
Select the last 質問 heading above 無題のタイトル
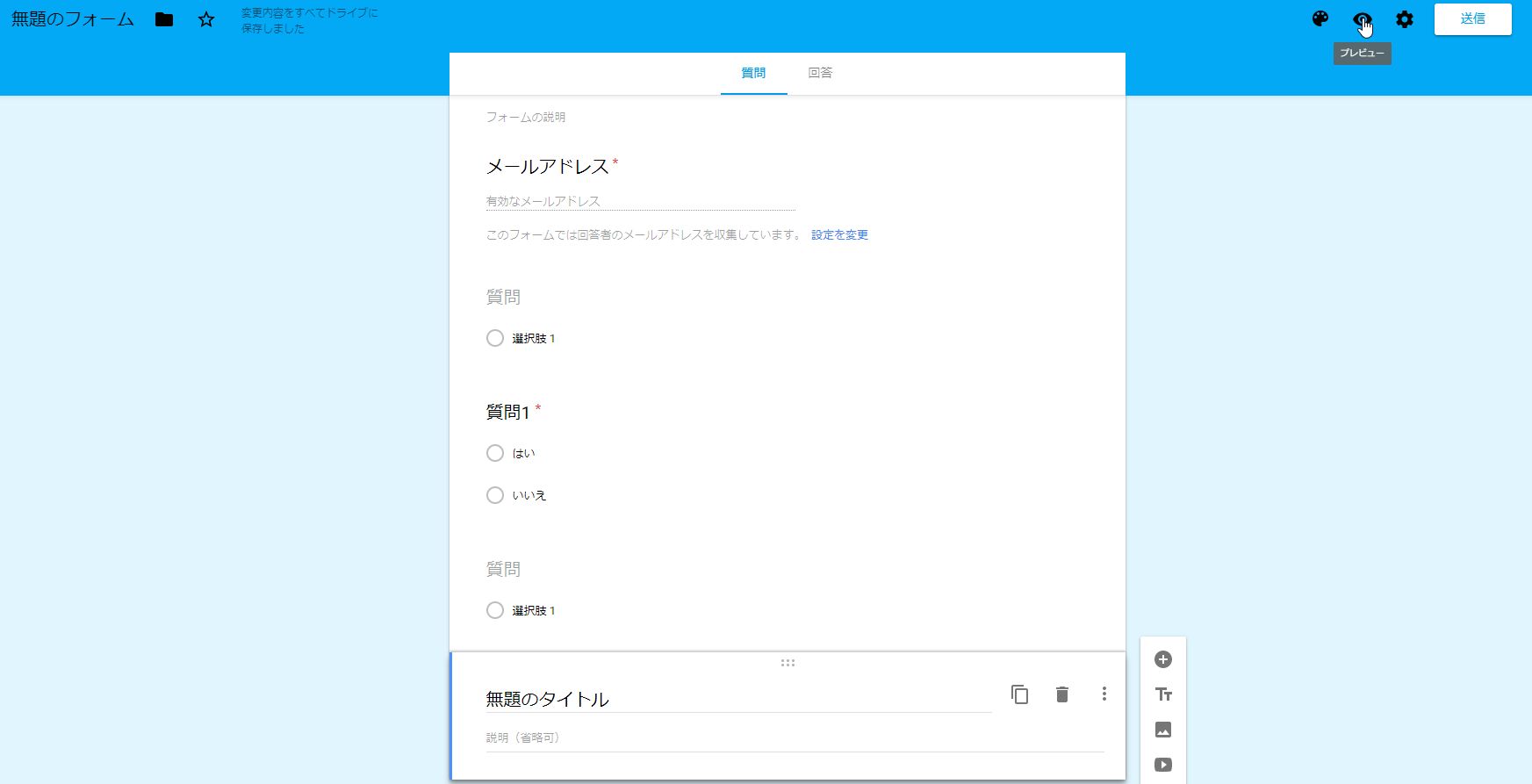pos(503,569)
